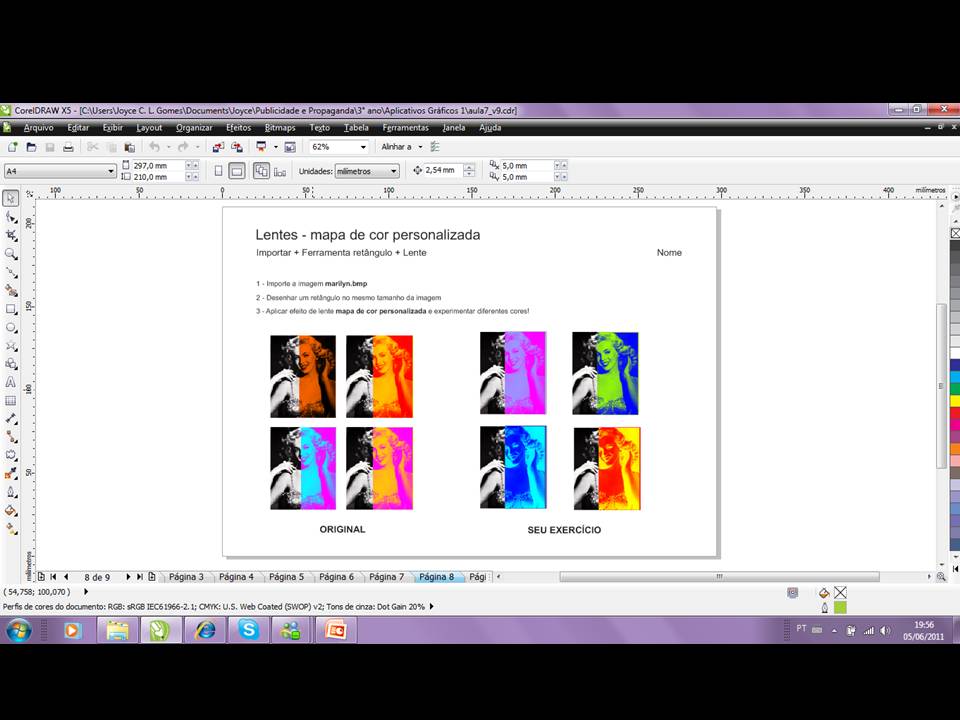Select the Blend interactive tool
The width and height of the screenshot is (960, 720).
pos(11,455)
